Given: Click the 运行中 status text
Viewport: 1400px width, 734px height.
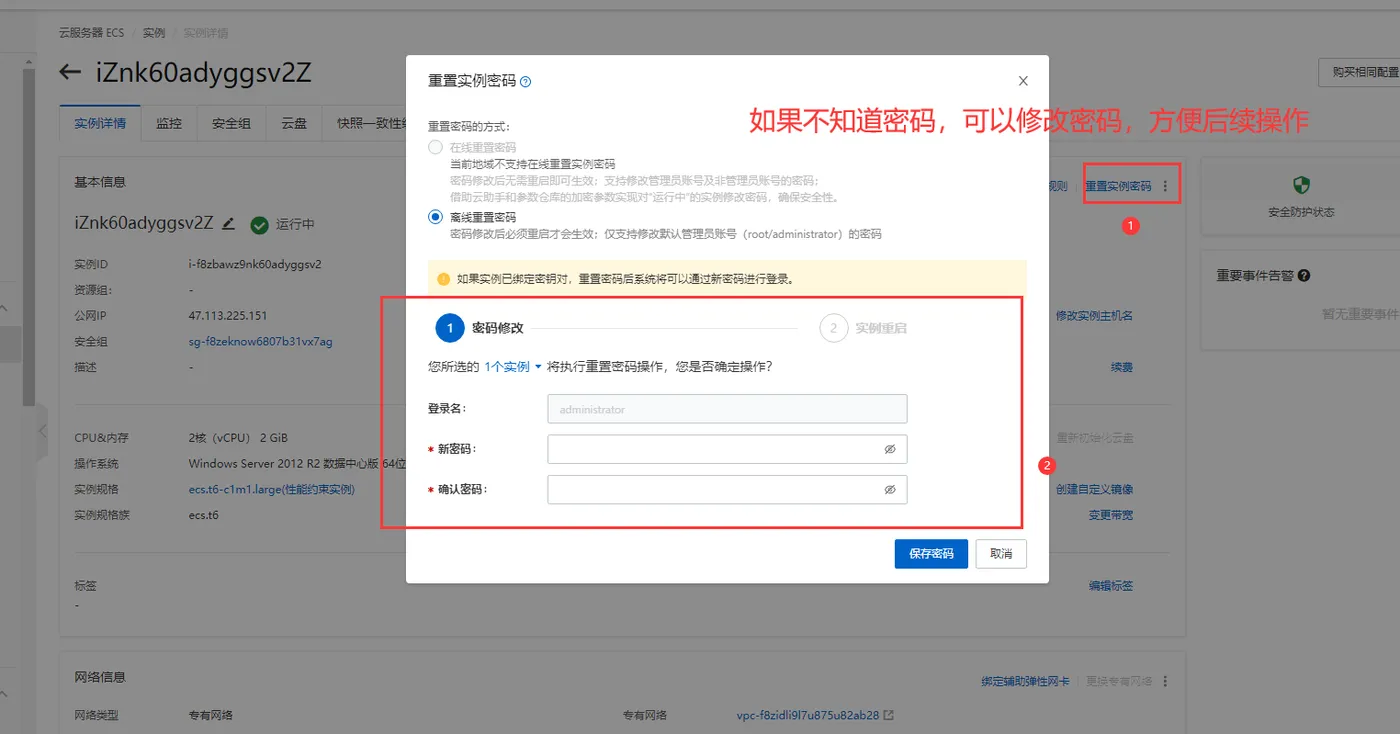Looking at the screenshot, I should coord(295,224).
